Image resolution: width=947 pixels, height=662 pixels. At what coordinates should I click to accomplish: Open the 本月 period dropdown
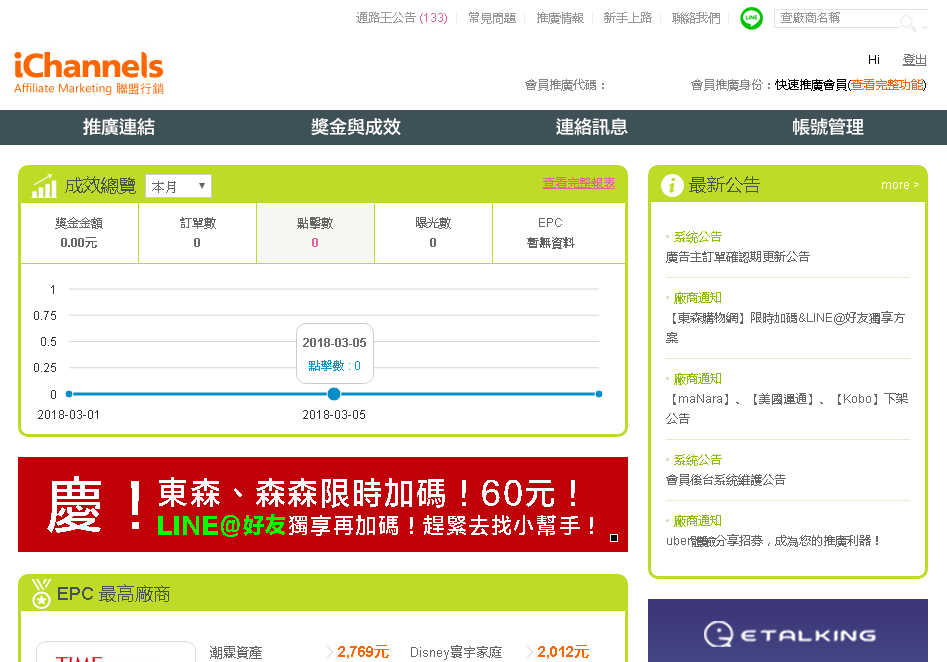(x=178, y=186)
